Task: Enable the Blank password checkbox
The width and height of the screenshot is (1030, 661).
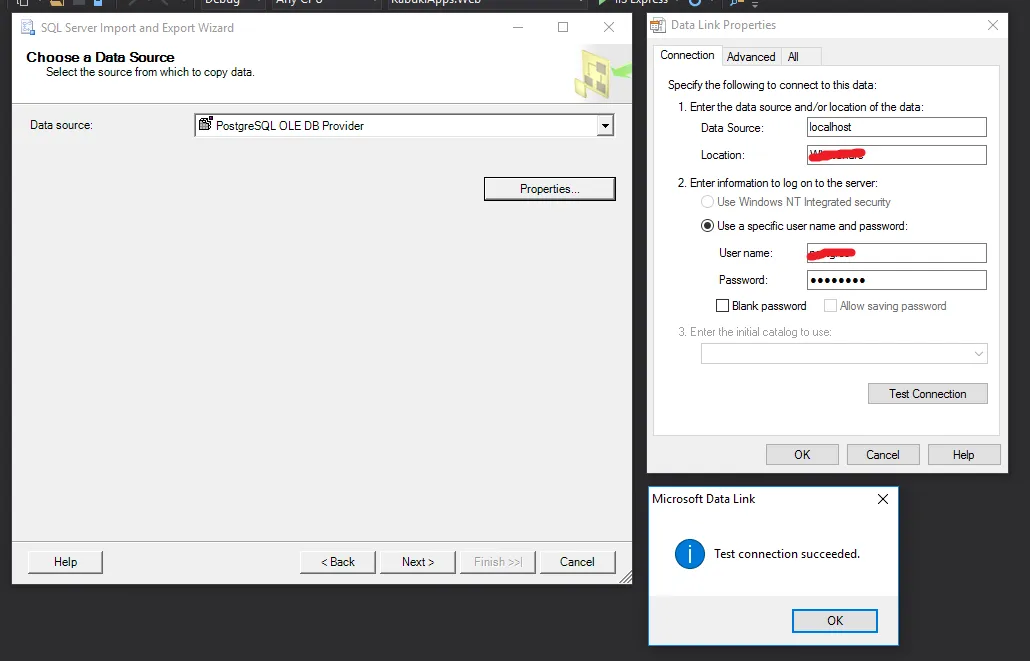Action: pos(722,306)
